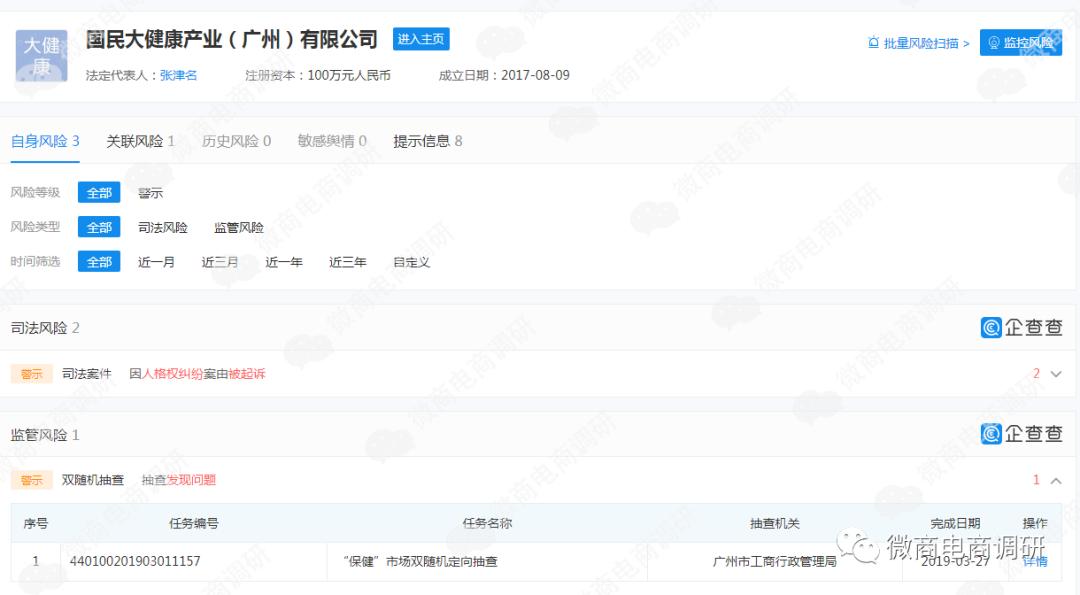Click the 抽查发现问题 text
The image size is (1080, 595).
pyautogui.click(x=178, y=480)
